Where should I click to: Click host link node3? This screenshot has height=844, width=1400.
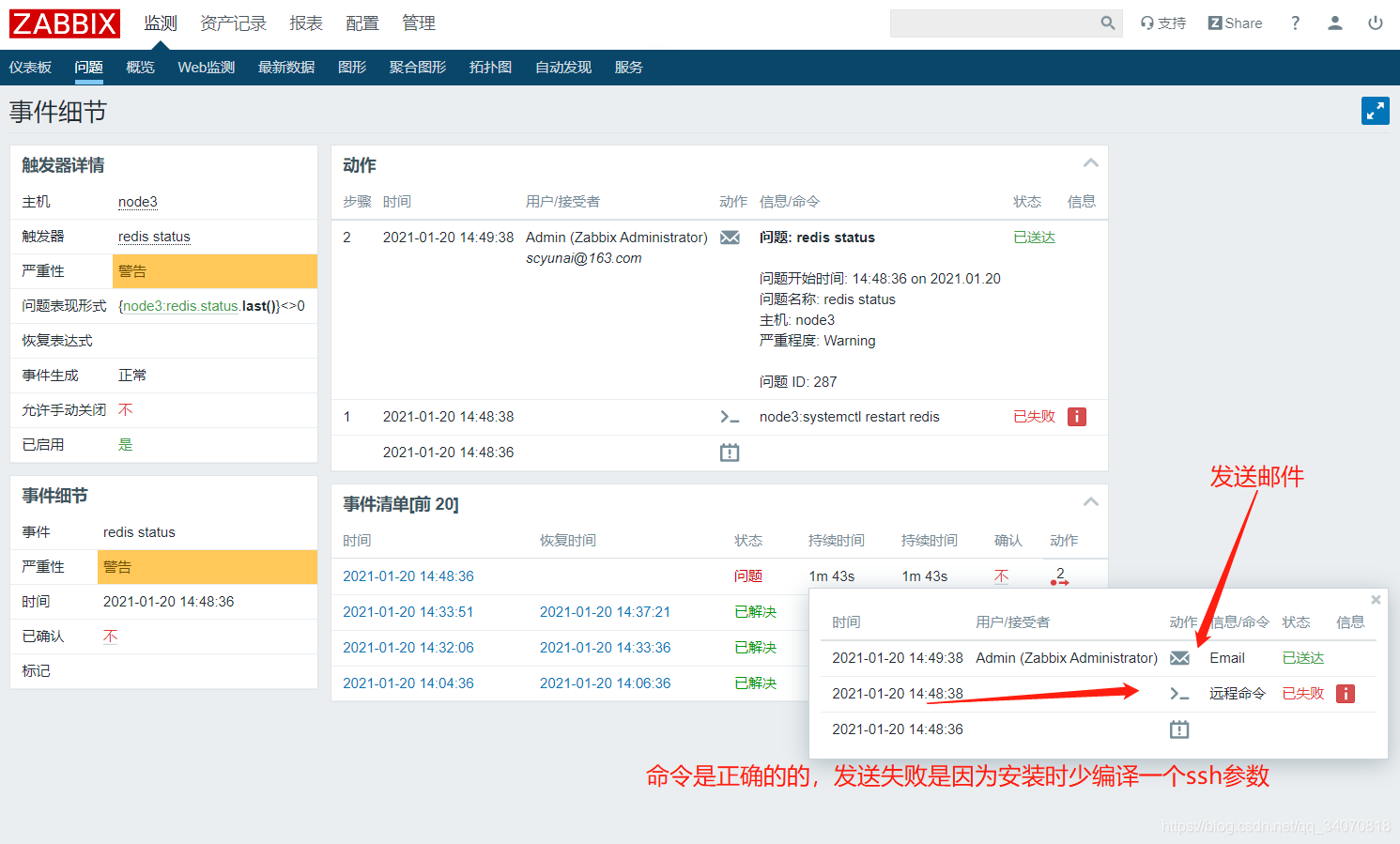pos(138,202)
